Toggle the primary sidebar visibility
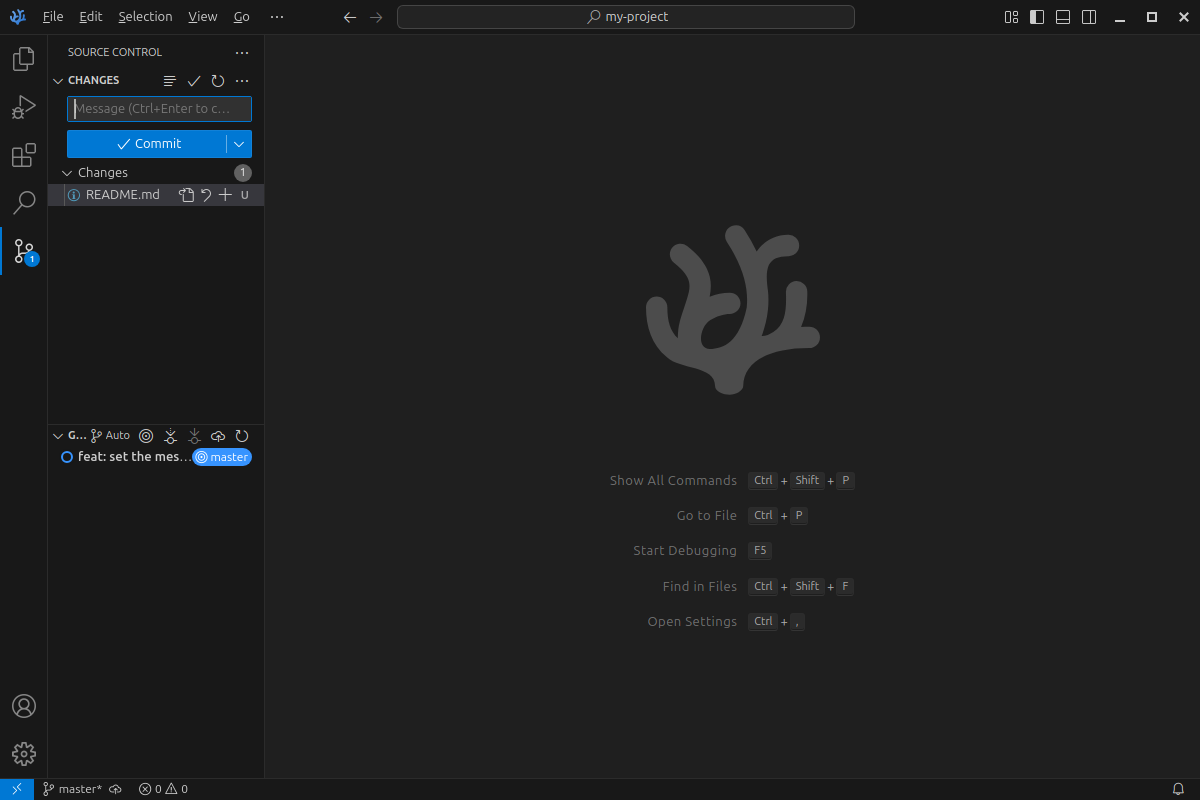Viewport: 1200px width, 800px height. point(1036,17)
